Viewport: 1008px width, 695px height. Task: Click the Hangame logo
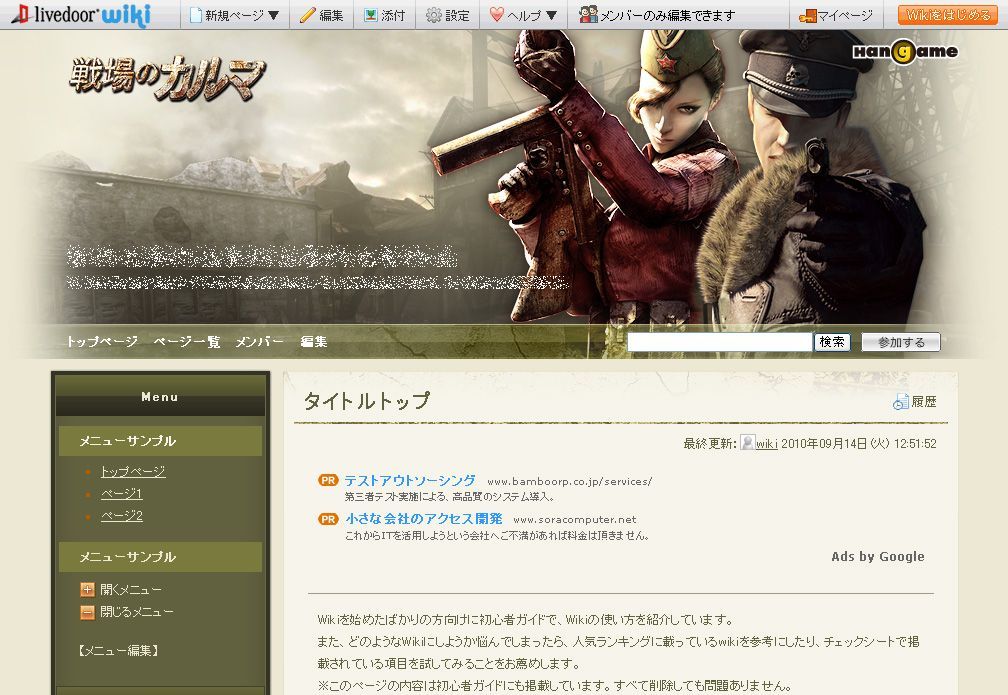pyautogui.click(x=905, y=51)
